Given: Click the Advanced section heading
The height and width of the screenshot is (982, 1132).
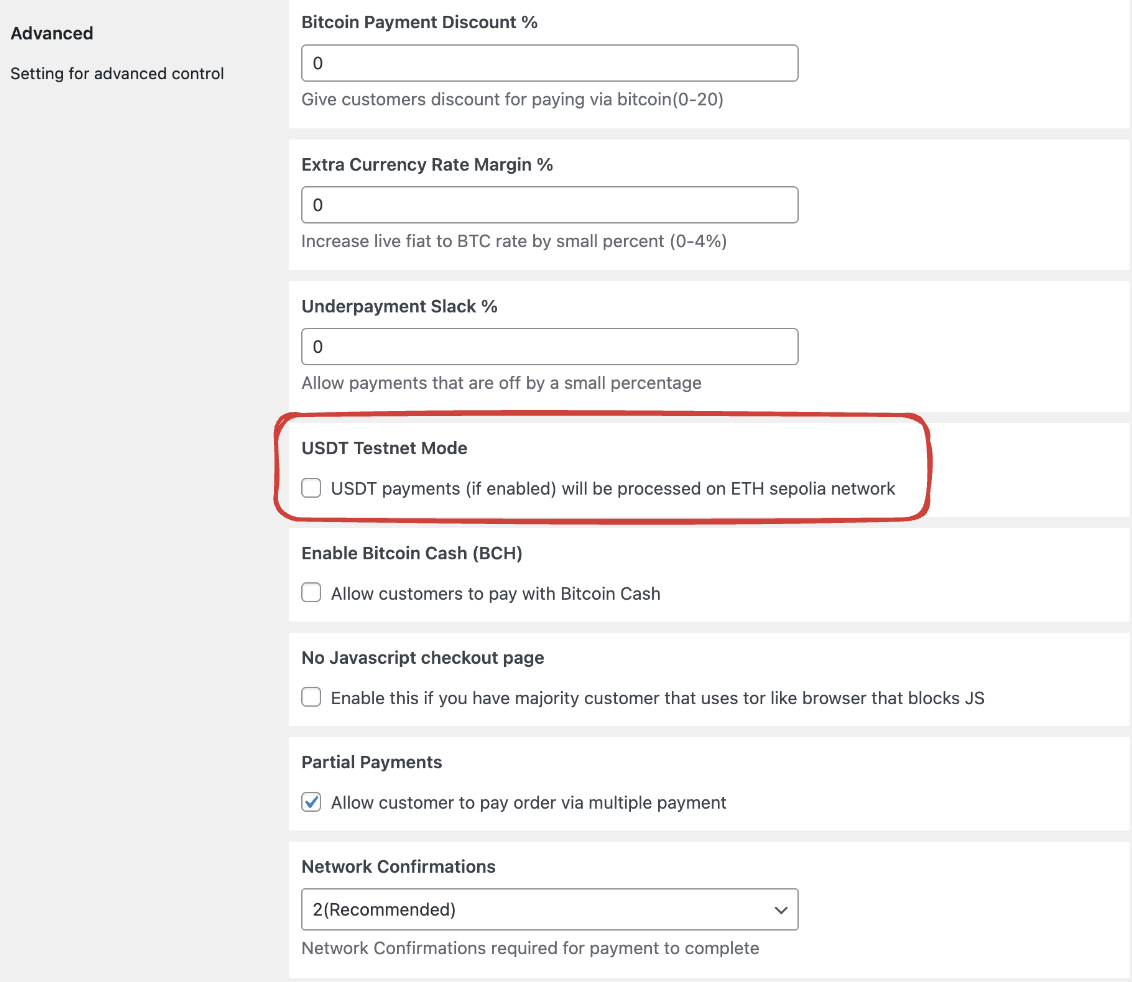Looking at the screenshot, I should 52,33.
